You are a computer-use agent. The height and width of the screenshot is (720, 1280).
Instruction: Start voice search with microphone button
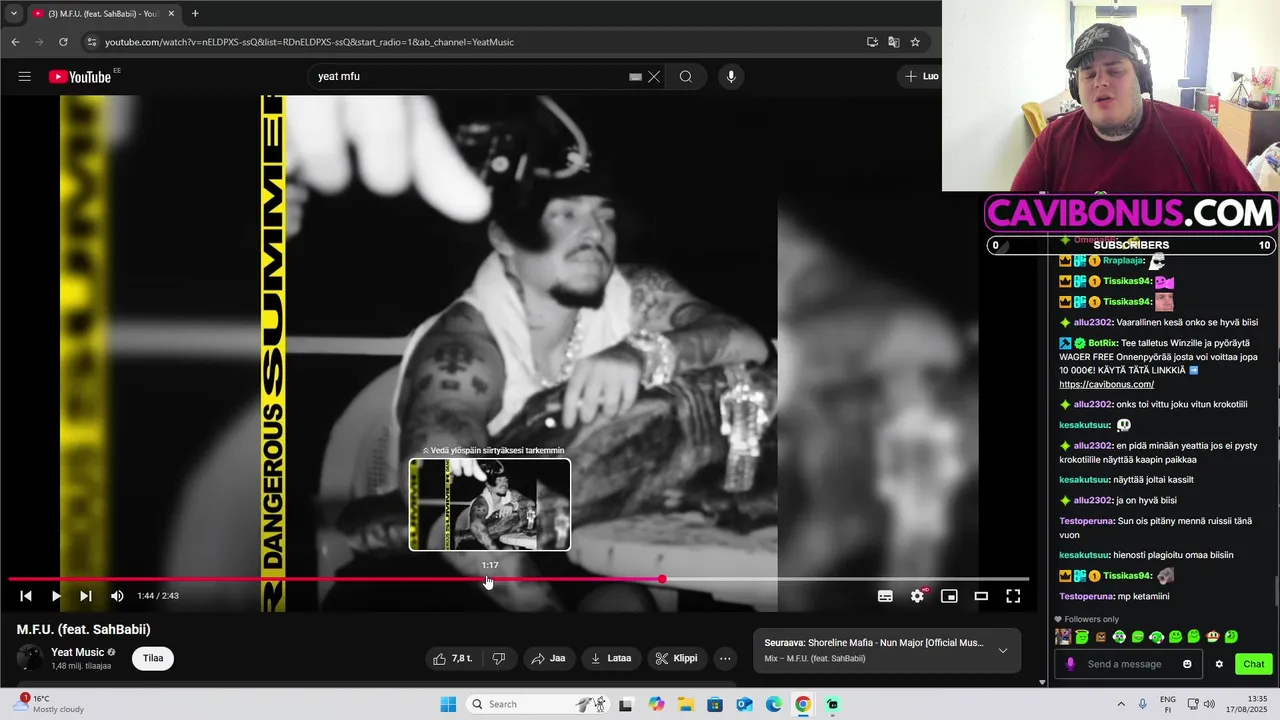(x=731, y=77)
